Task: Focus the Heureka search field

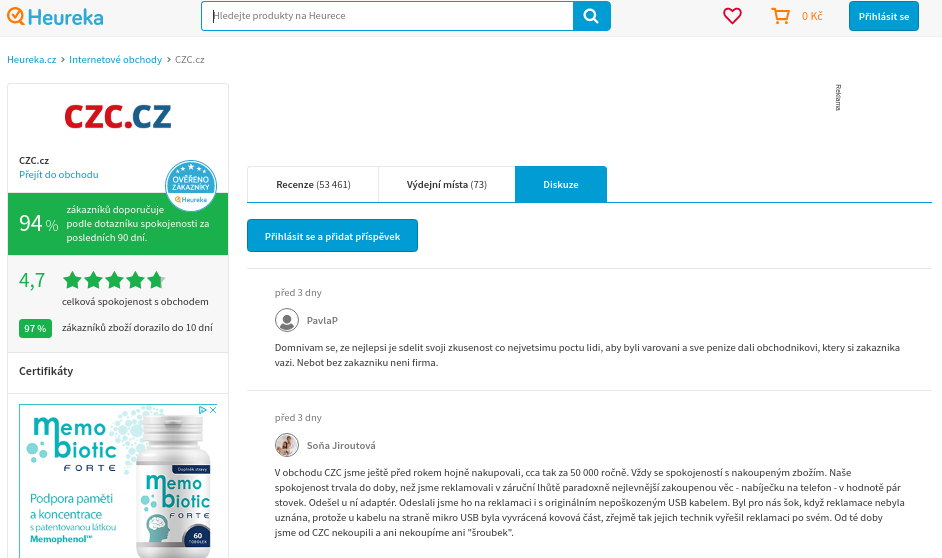Action: [387, 16]
